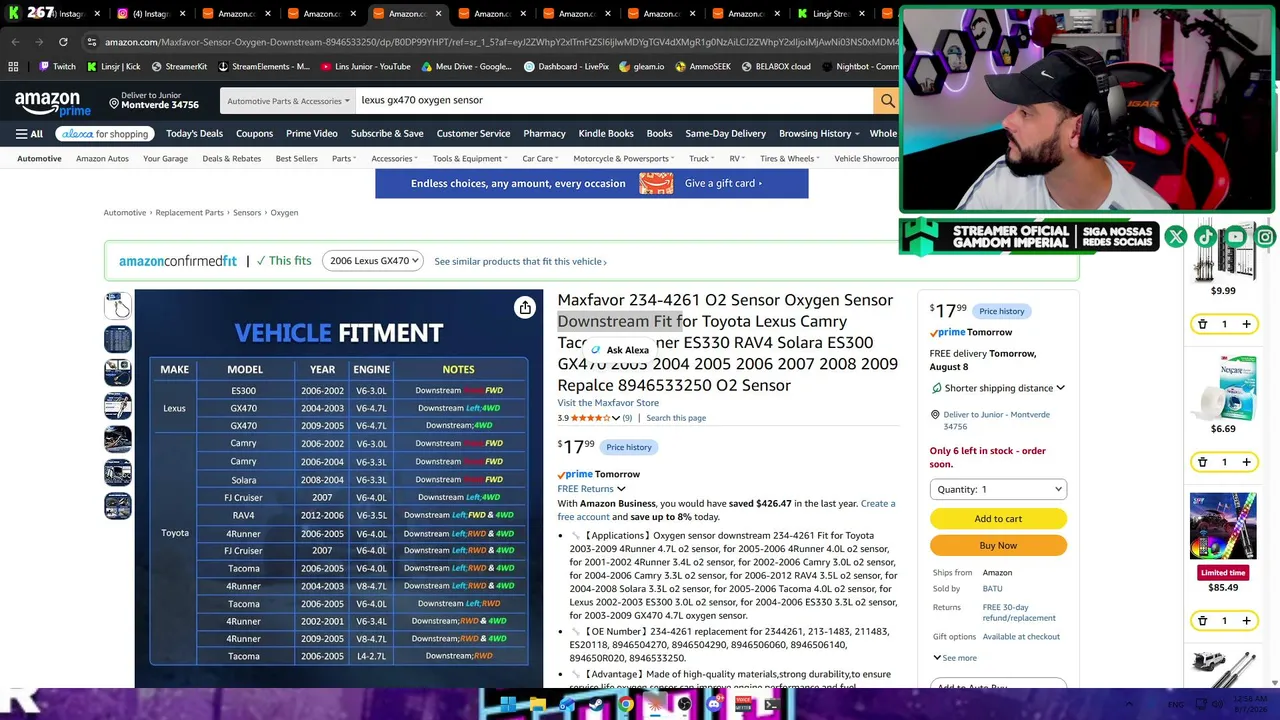Image resolution: width=1280 pixels, height=720 pixels.
Task: Open the Browsing History dropdown
Action: (x=819, y=134)
